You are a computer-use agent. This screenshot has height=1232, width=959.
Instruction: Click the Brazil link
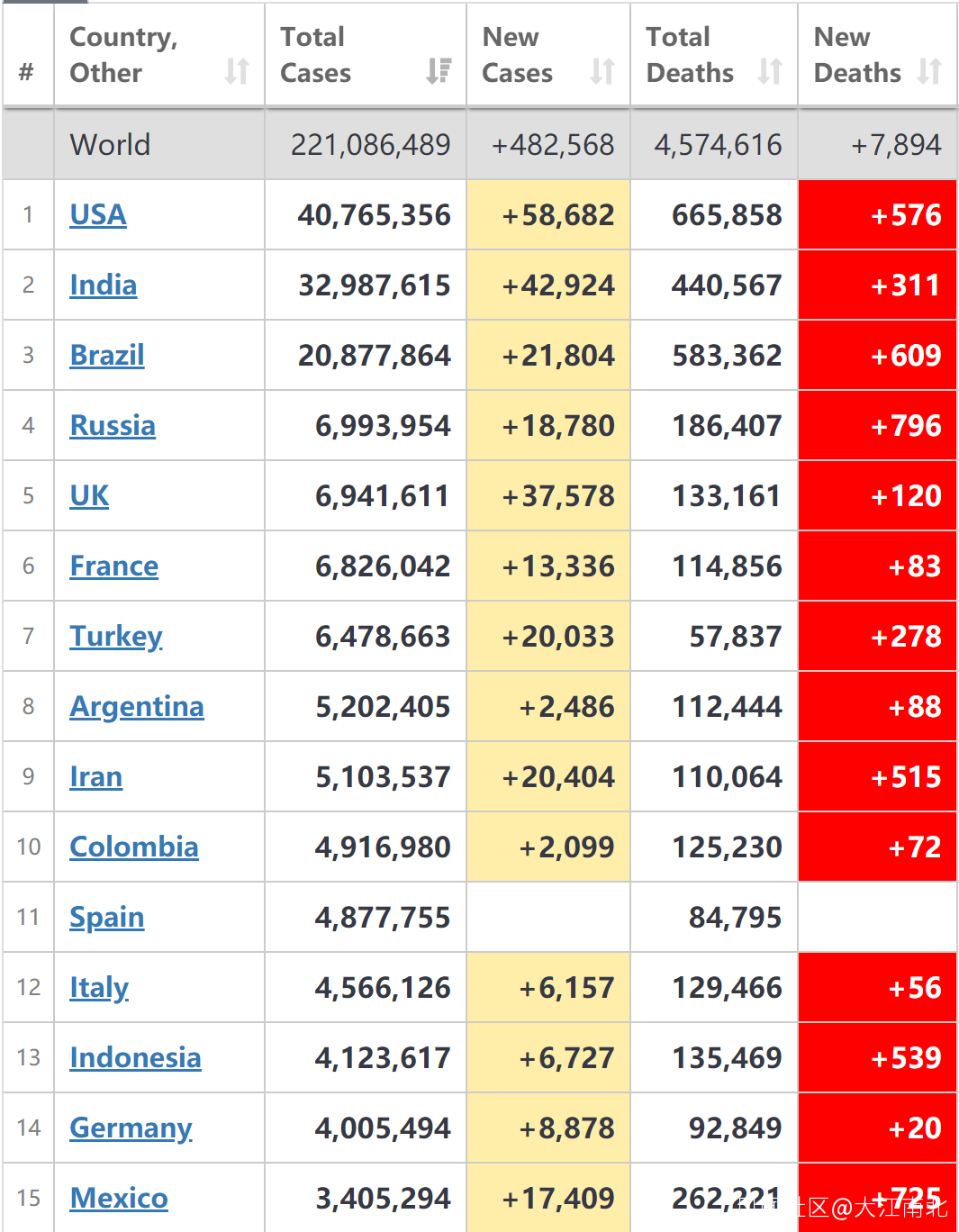[x=107, y=356]
